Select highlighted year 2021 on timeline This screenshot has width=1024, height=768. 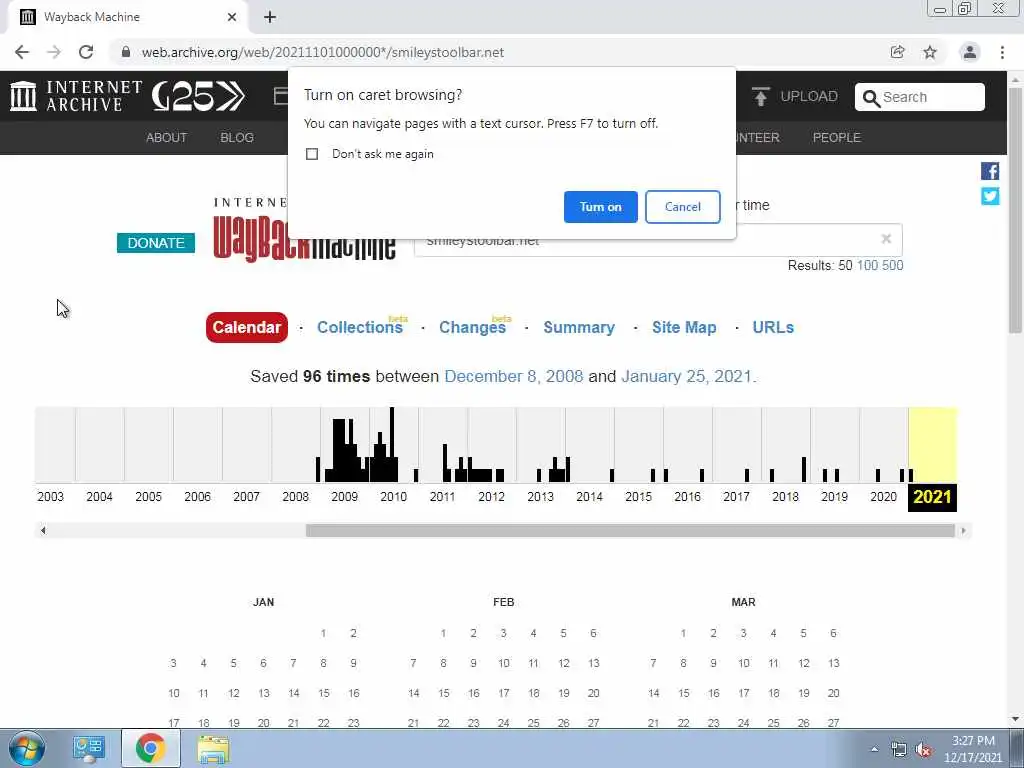click(x=932, y=498)
